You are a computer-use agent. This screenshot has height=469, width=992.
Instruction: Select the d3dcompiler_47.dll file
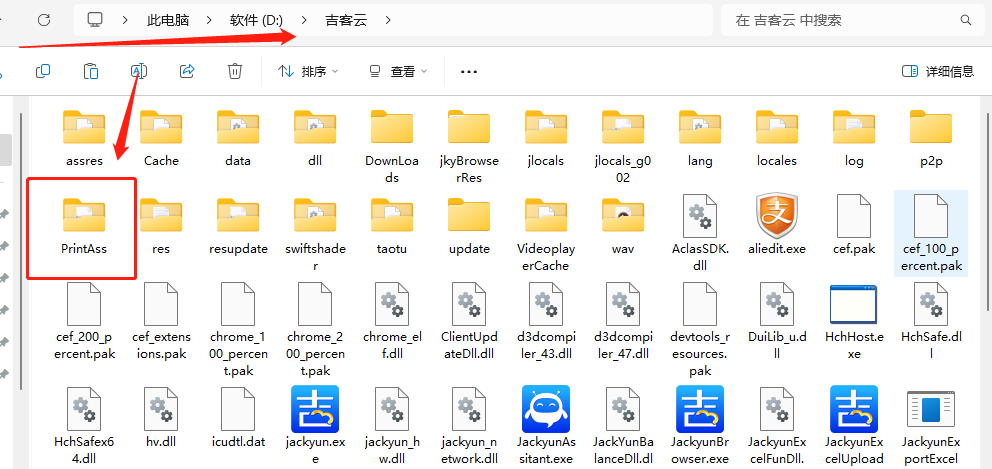(623, 322)
